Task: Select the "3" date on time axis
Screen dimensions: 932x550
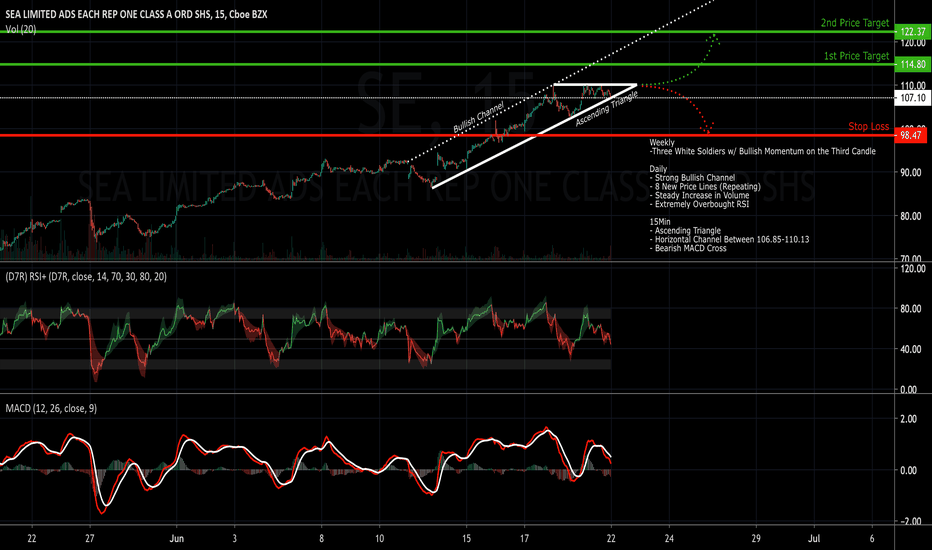Action: [235, 539]
